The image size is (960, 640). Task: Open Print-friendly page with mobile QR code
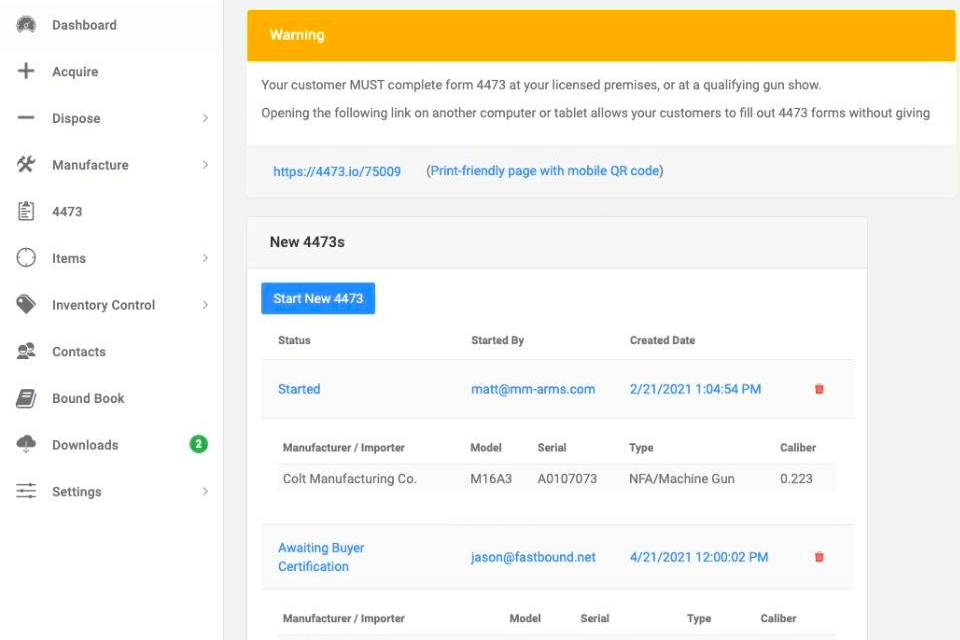point(545,171)
